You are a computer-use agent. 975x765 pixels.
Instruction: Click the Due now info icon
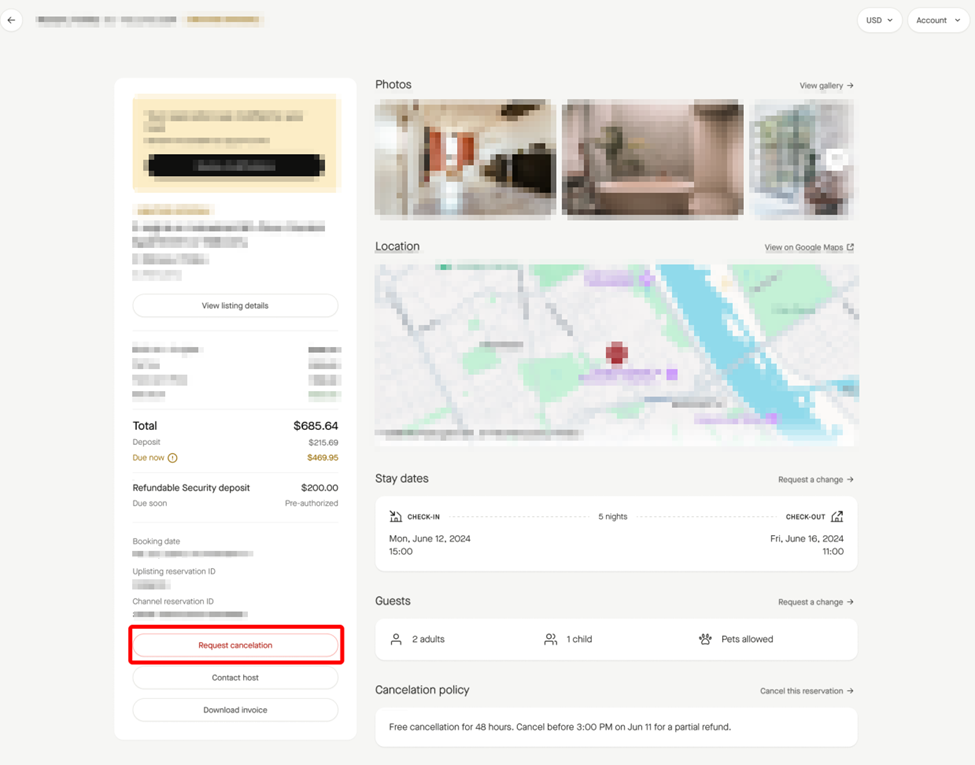click(172, 458)
